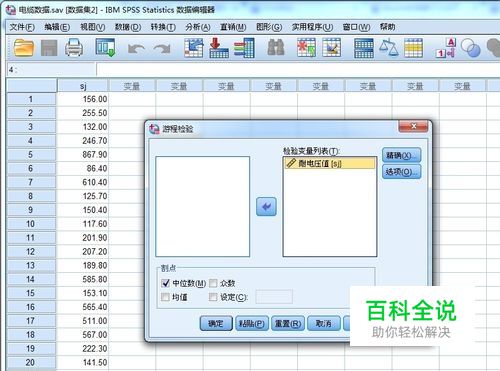Open the 编辑(E) menu
The width and height of the screenshot is (500, 371).
57,27
